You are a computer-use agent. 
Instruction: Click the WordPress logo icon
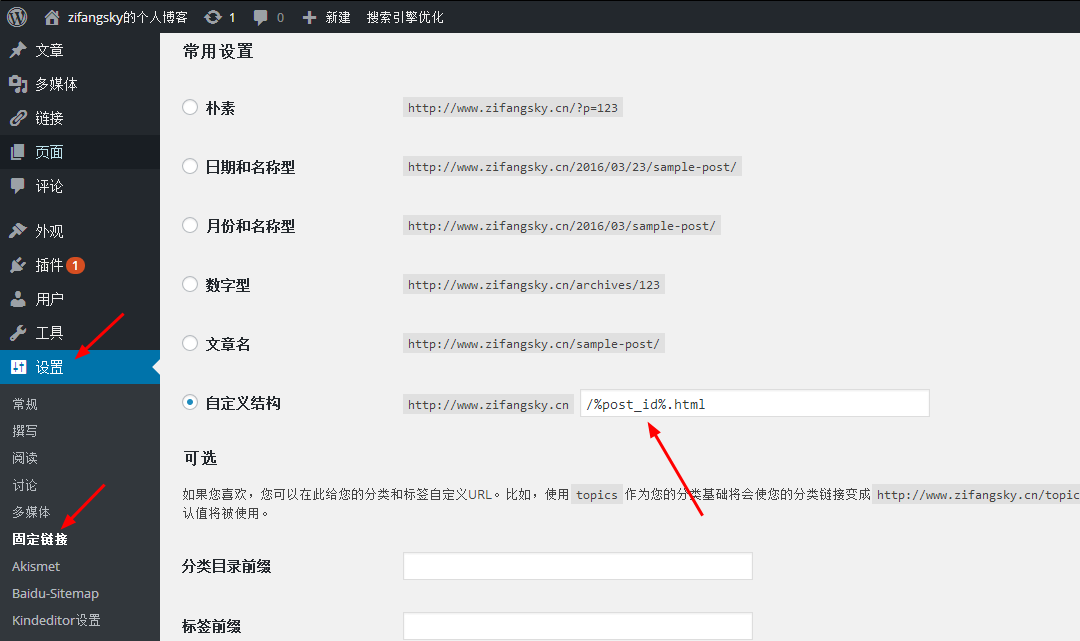tap(17, 17)
